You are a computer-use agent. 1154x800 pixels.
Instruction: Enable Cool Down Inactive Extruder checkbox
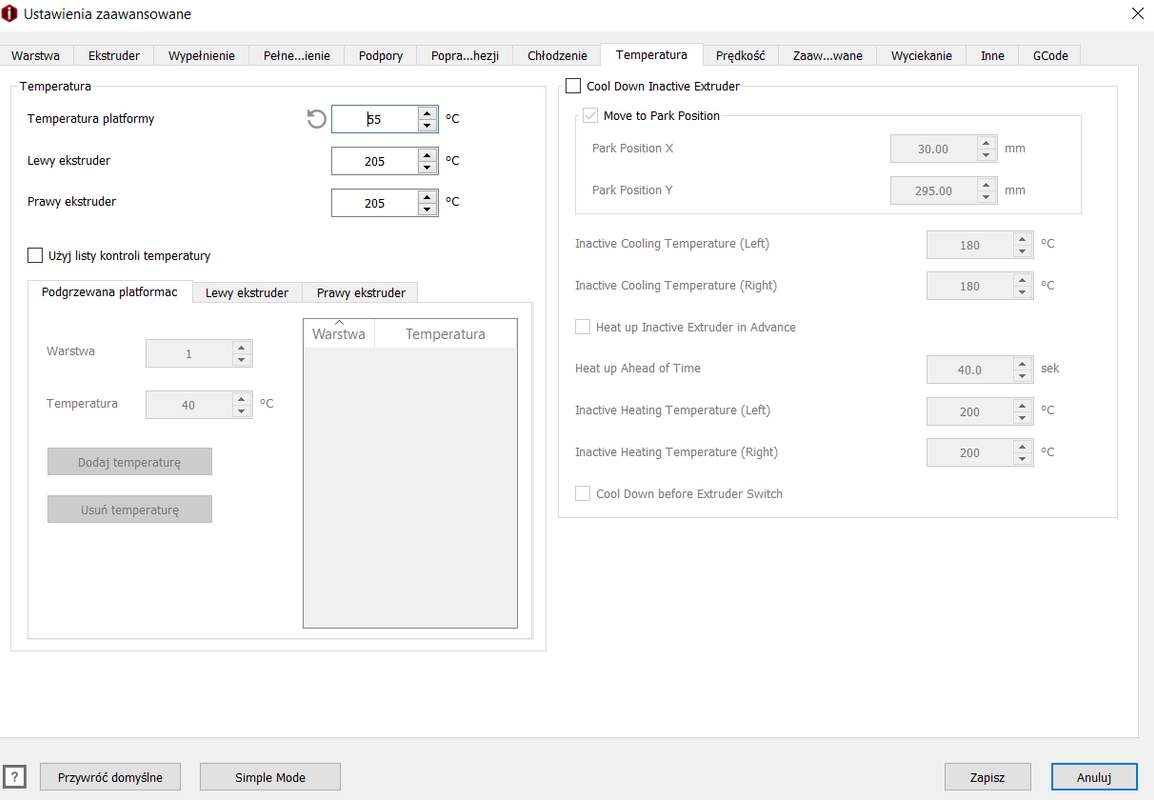573,86
